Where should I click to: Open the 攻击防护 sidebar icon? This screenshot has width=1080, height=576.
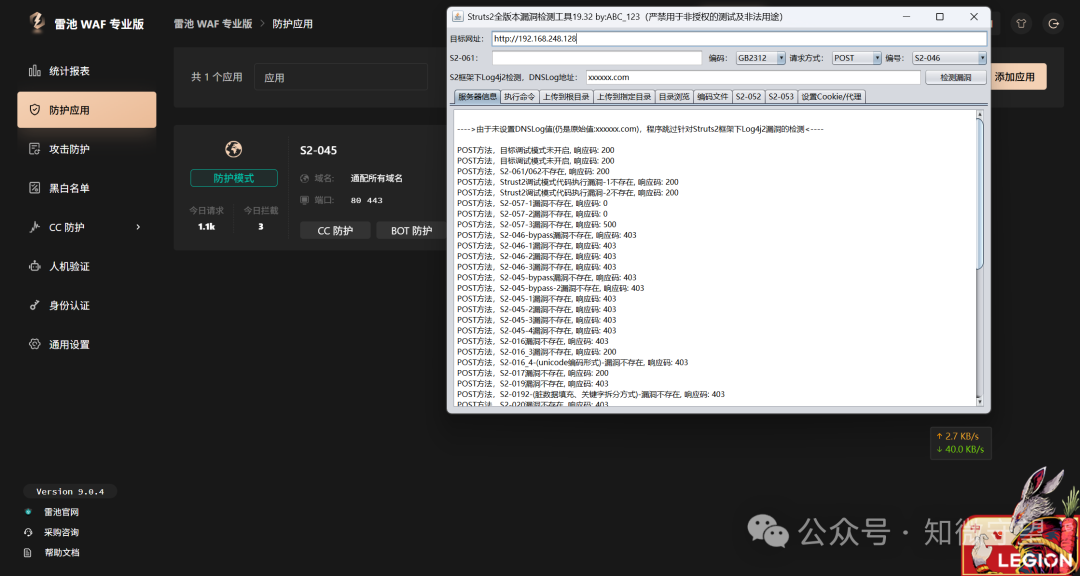34,149
